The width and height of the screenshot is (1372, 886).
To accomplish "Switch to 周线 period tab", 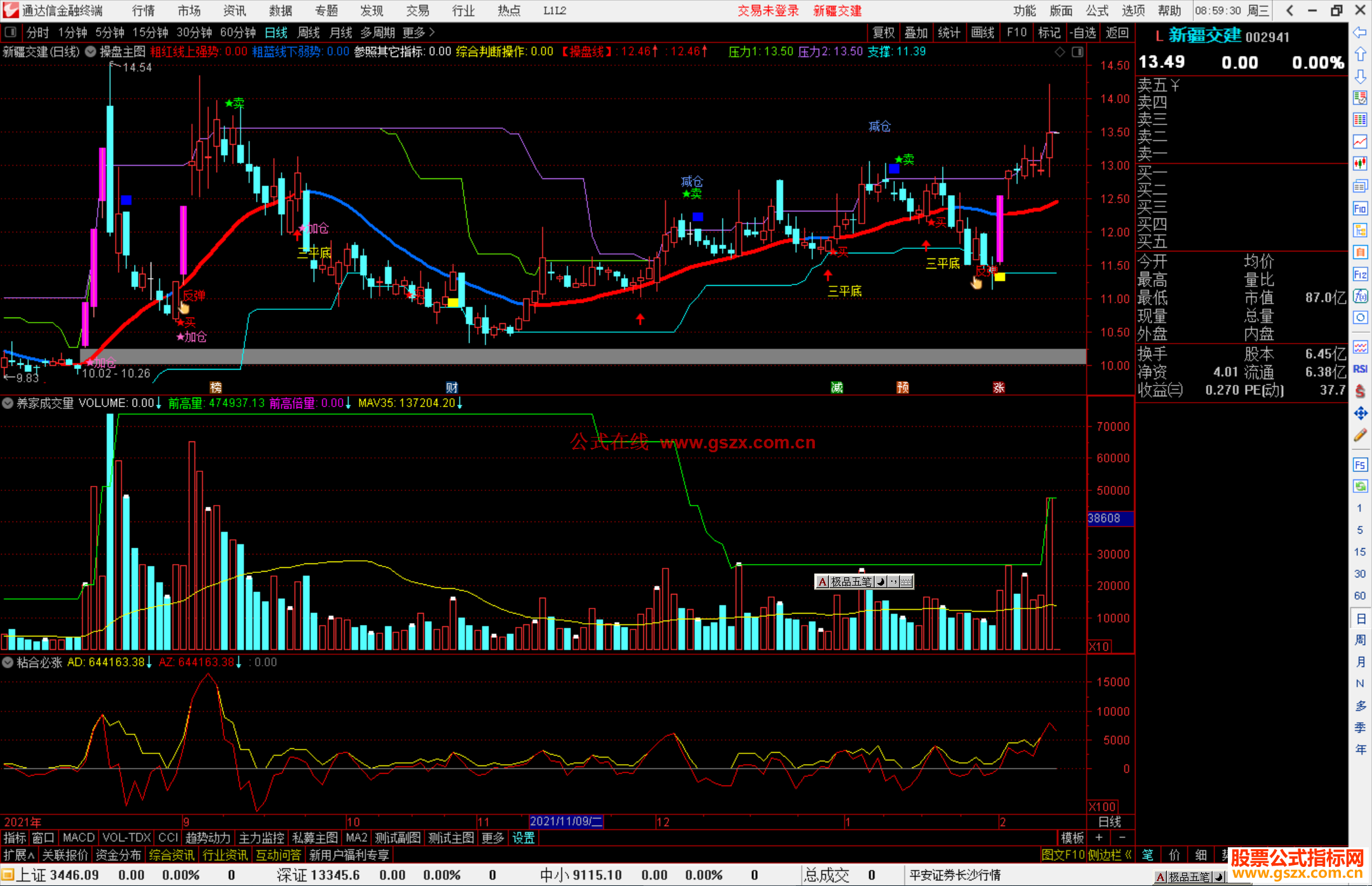I will coord(309,32).
